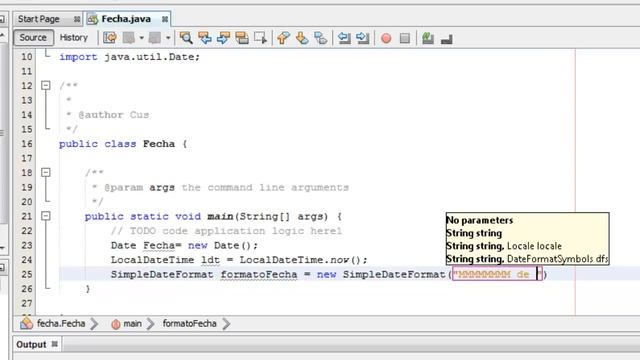Click inside the SimpleDateFormat pattern string
Screen dimensions: 640x360
click(x=497, y=274)
